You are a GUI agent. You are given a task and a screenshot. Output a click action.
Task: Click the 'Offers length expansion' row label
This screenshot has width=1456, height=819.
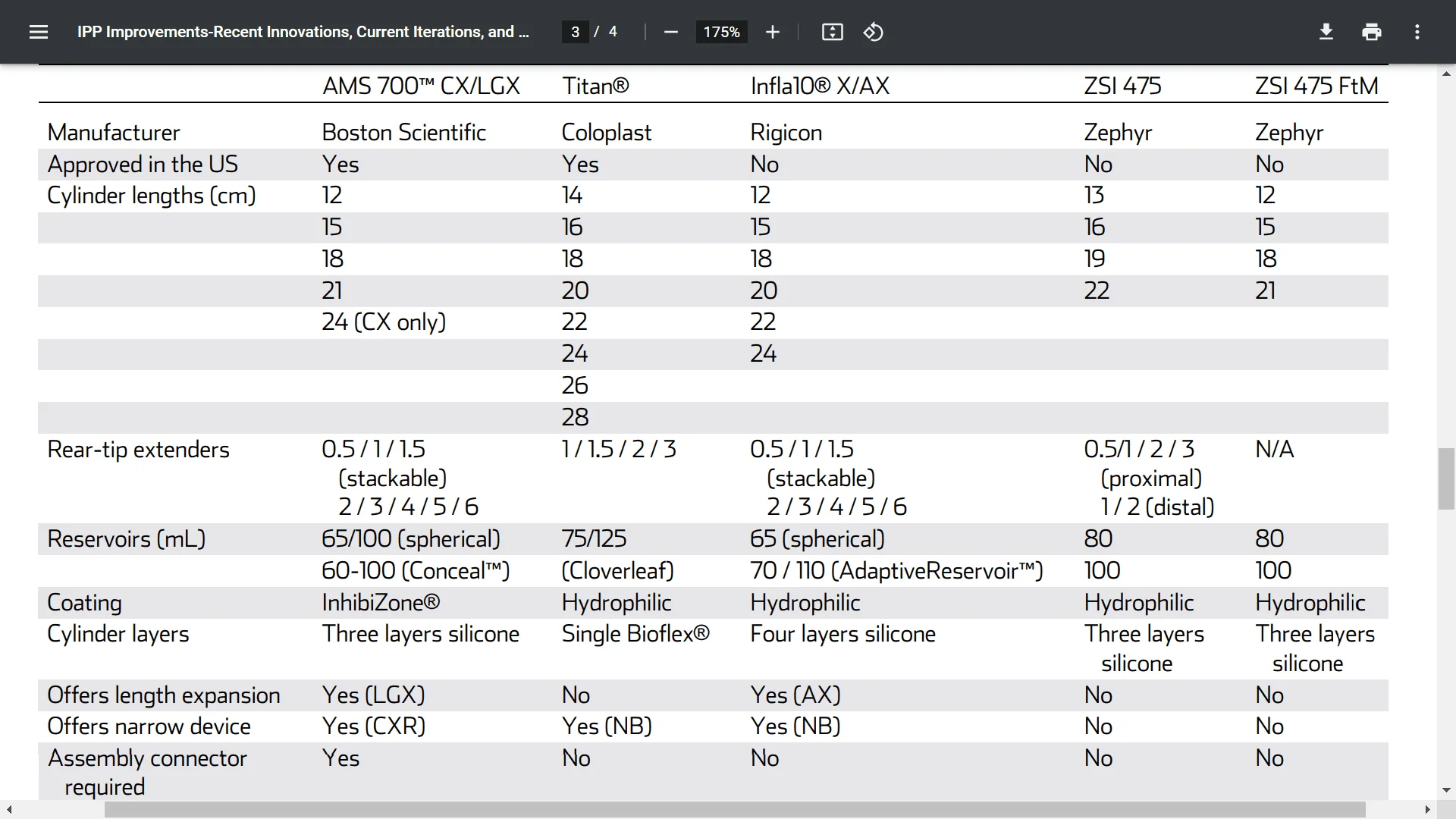(x=164, y=695)
